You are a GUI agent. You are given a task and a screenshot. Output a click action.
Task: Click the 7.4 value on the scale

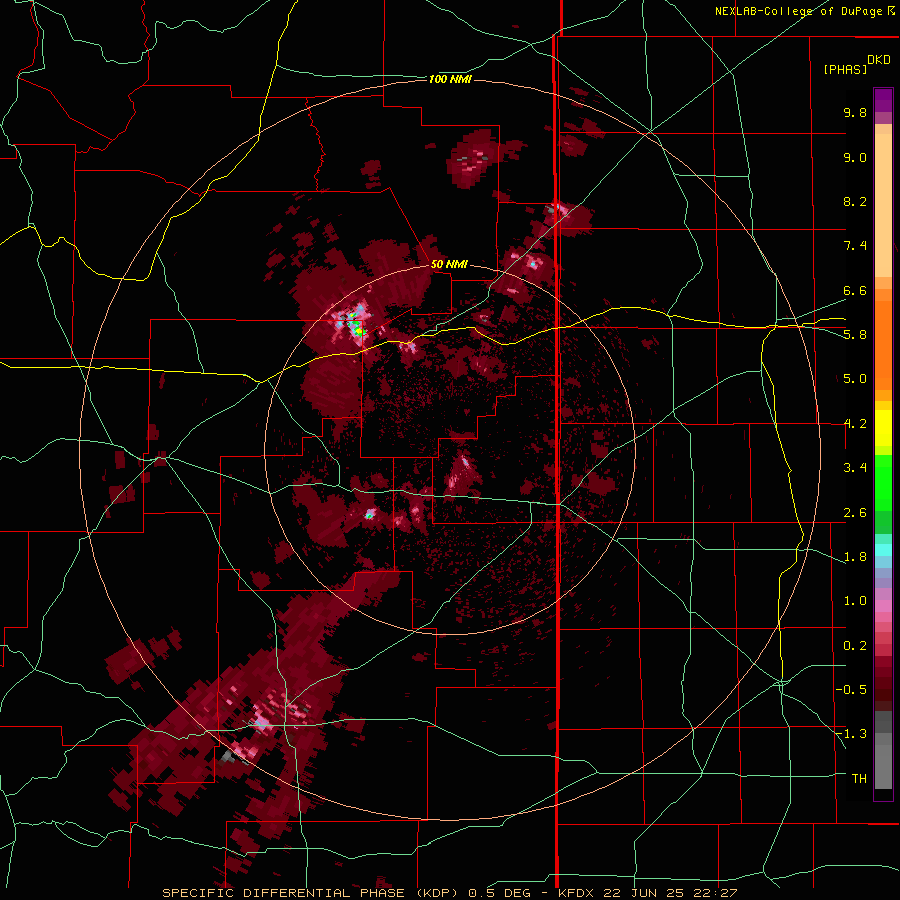tap(855, 246)
